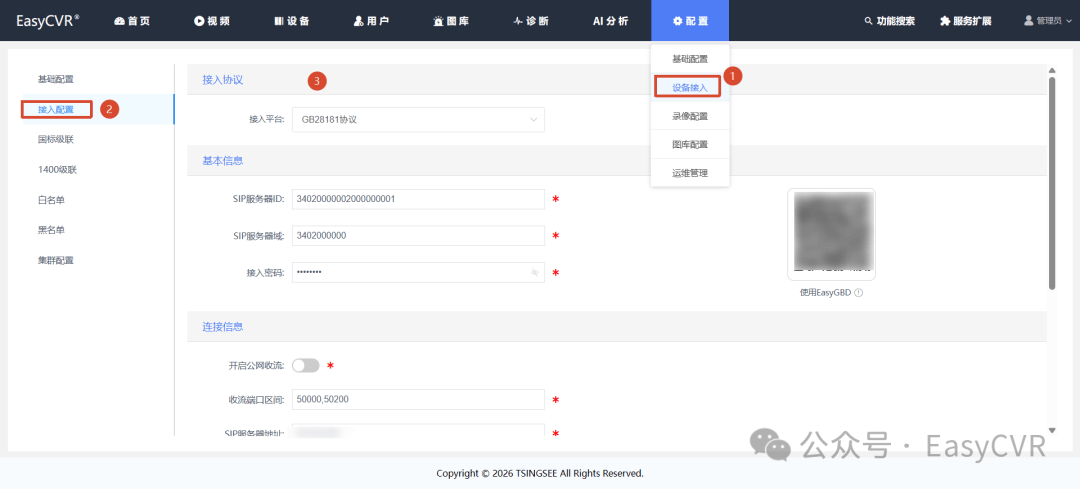Image resolution: width=1080 pixels, height=489 pixels.
Task: Click the magnifier icon by 功能搜索
Action: (x=869, y=21)
